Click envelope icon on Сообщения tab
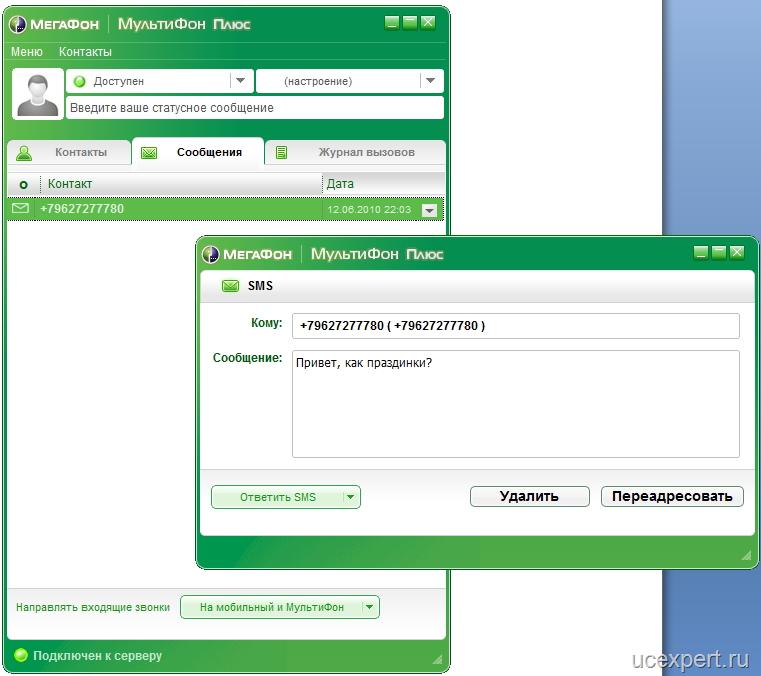This screenshot has width=761, height=676. [149, 153]
